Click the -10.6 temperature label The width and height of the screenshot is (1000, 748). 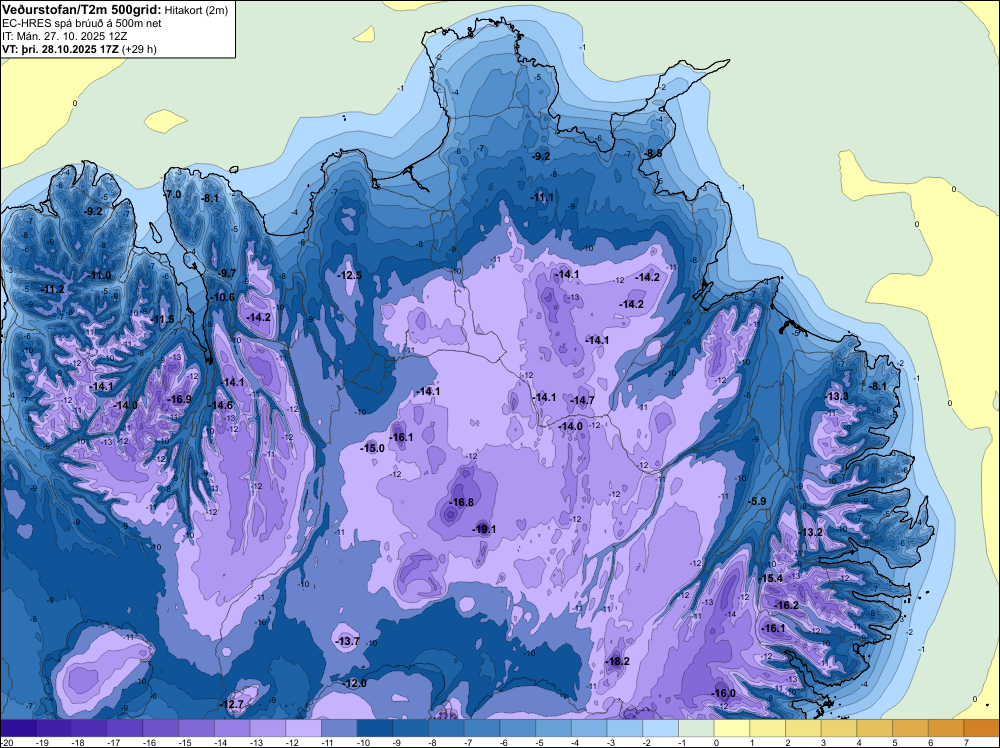click(x=223, y=297)
